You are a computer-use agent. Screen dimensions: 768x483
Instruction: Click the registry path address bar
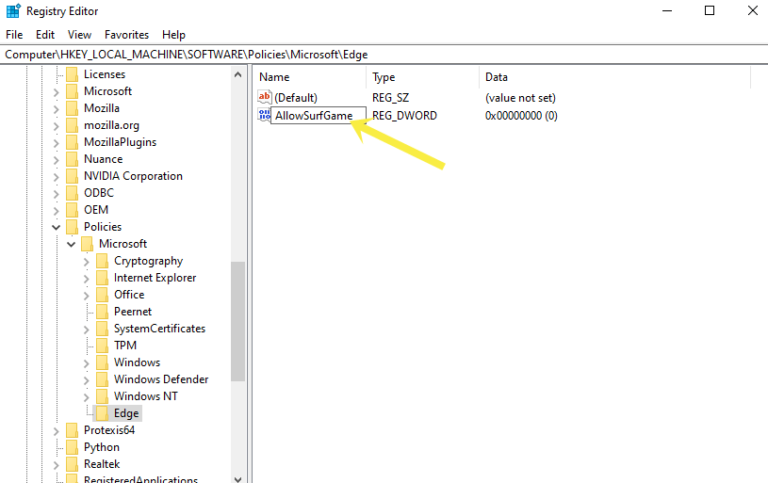pos(384,54)
